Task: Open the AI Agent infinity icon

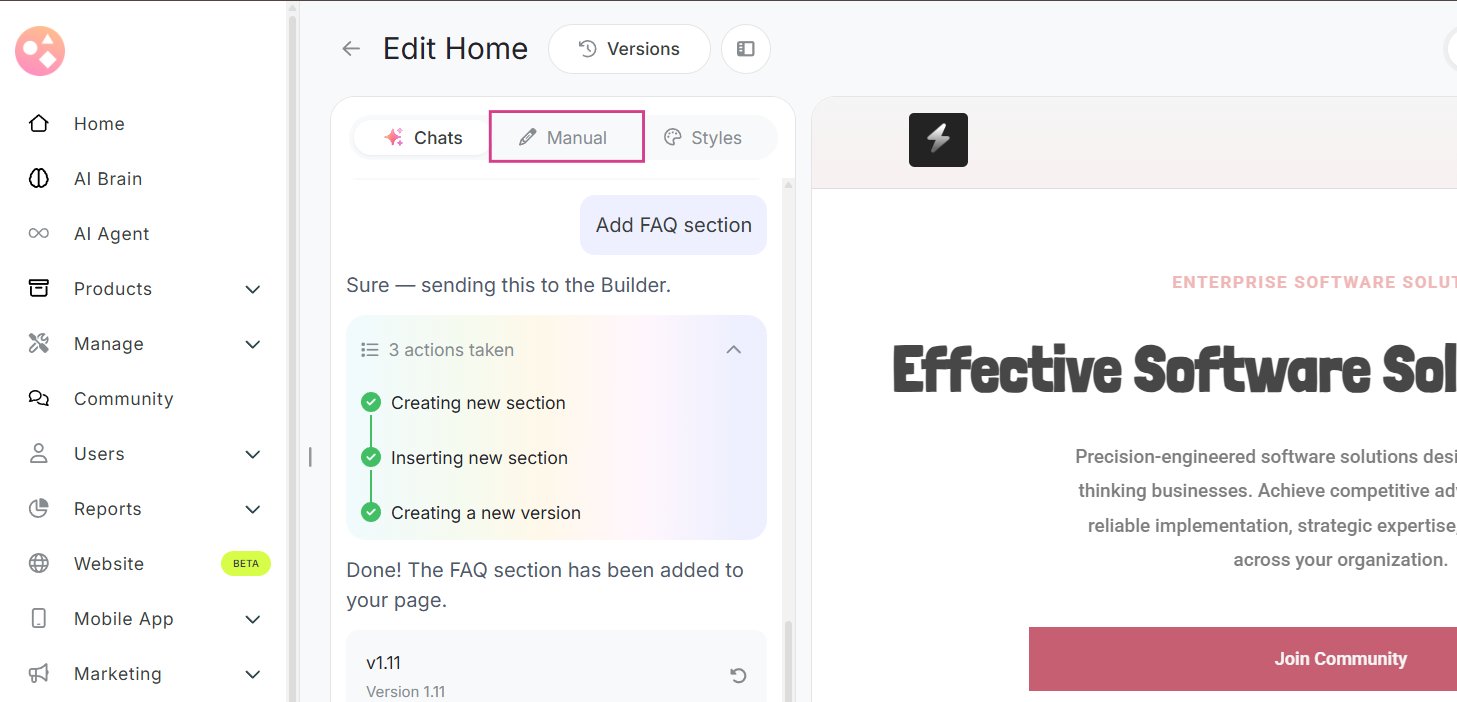Action: coord(39,234)
